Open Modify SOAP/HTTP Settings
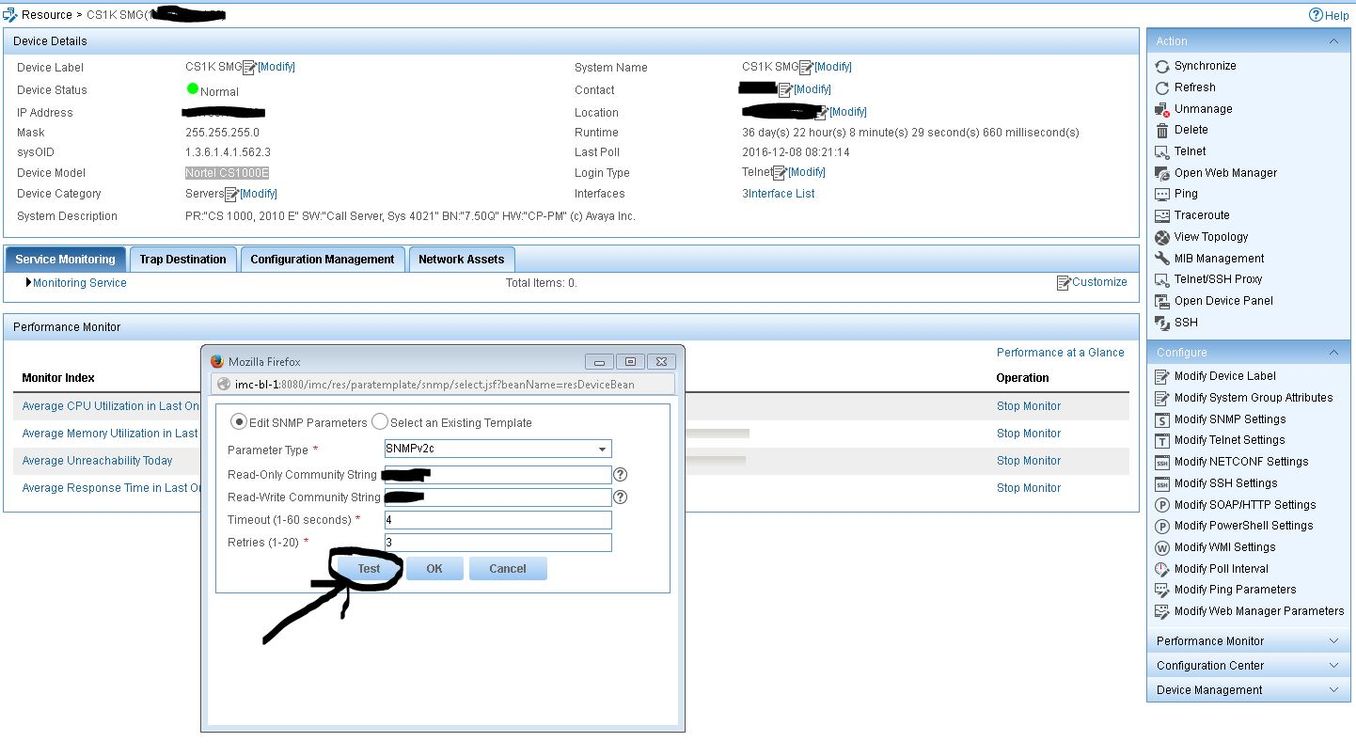This screenshot has width=1356, height=755. (x=1245, y=505)
